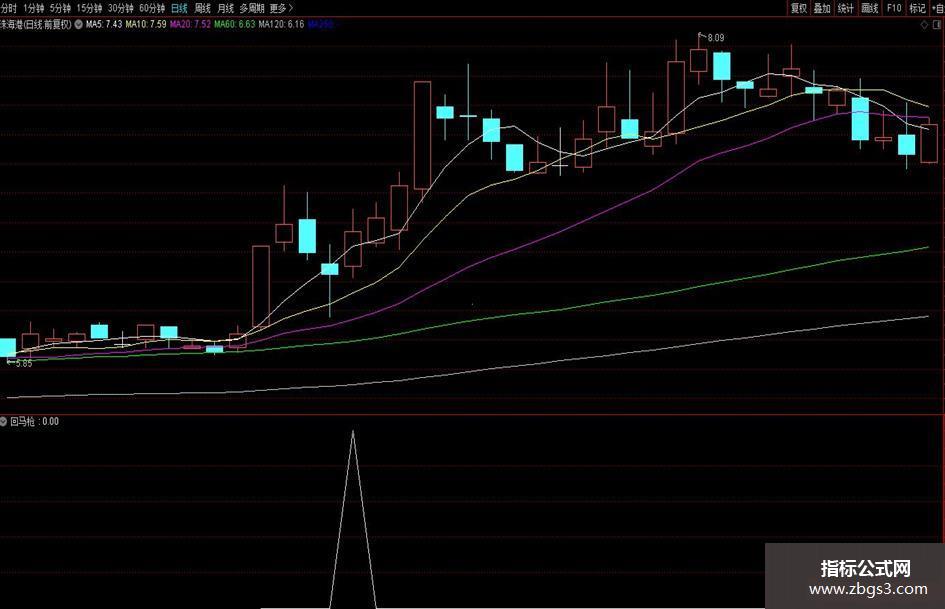Screen dimensions: 945x609
Task: Click the round icon beside 回马枪 indicator
Action: pyautogui.click(x=4, y=421)
